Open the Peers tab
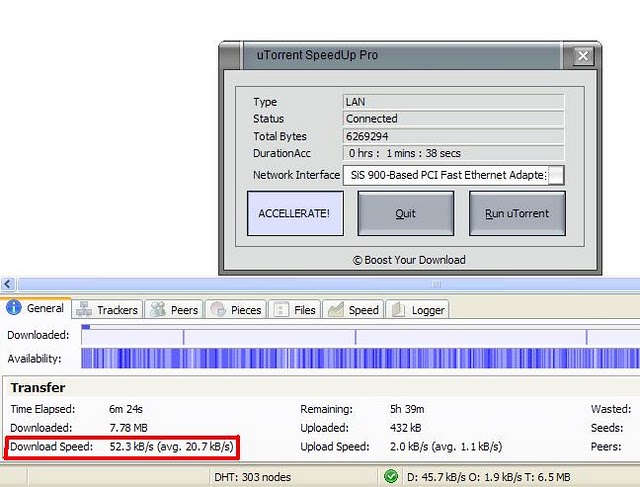 pos(174,310)
